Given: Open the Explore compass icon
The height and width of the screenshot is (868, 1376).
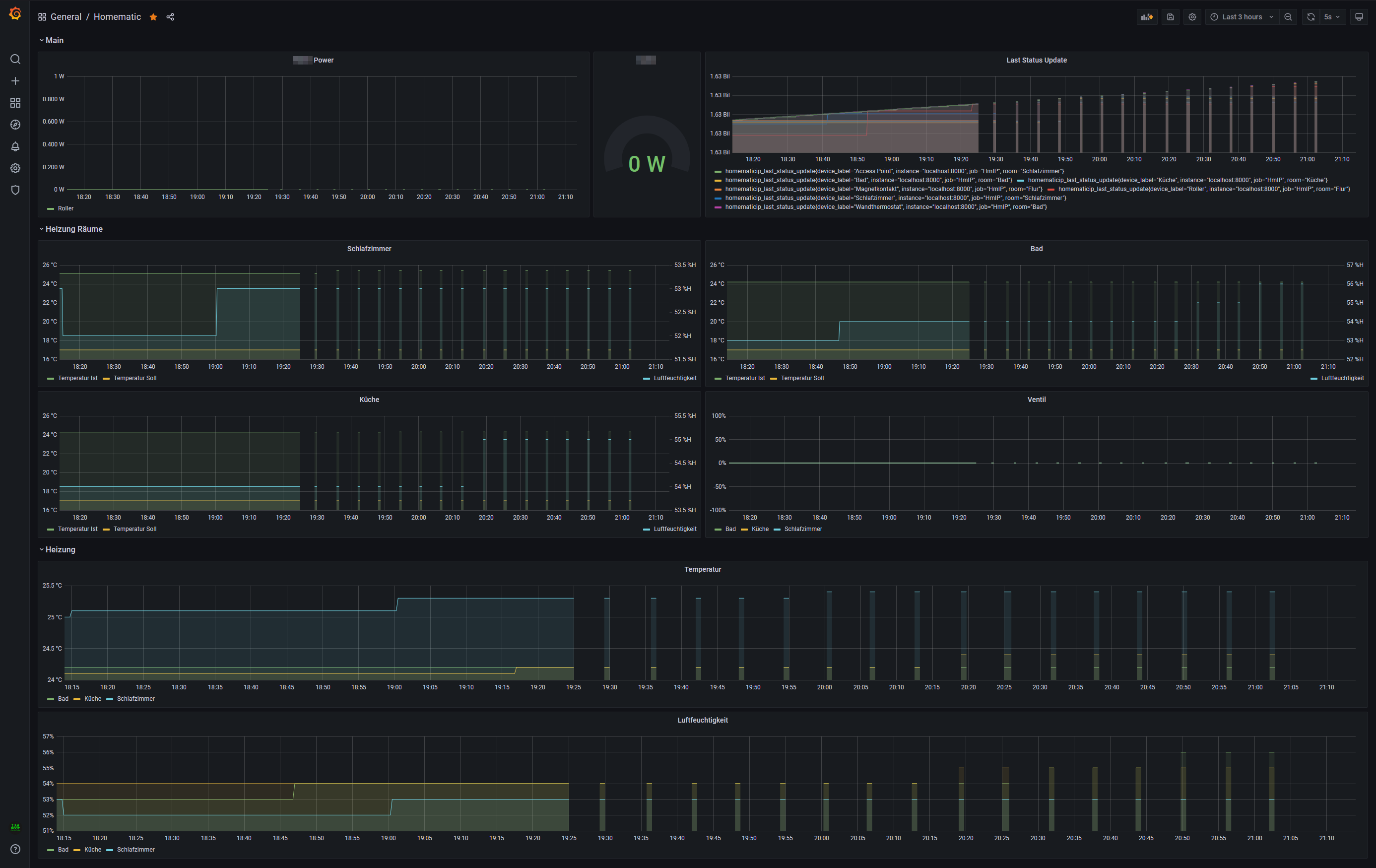Looking at the screenshot, I should coord(15,125).
